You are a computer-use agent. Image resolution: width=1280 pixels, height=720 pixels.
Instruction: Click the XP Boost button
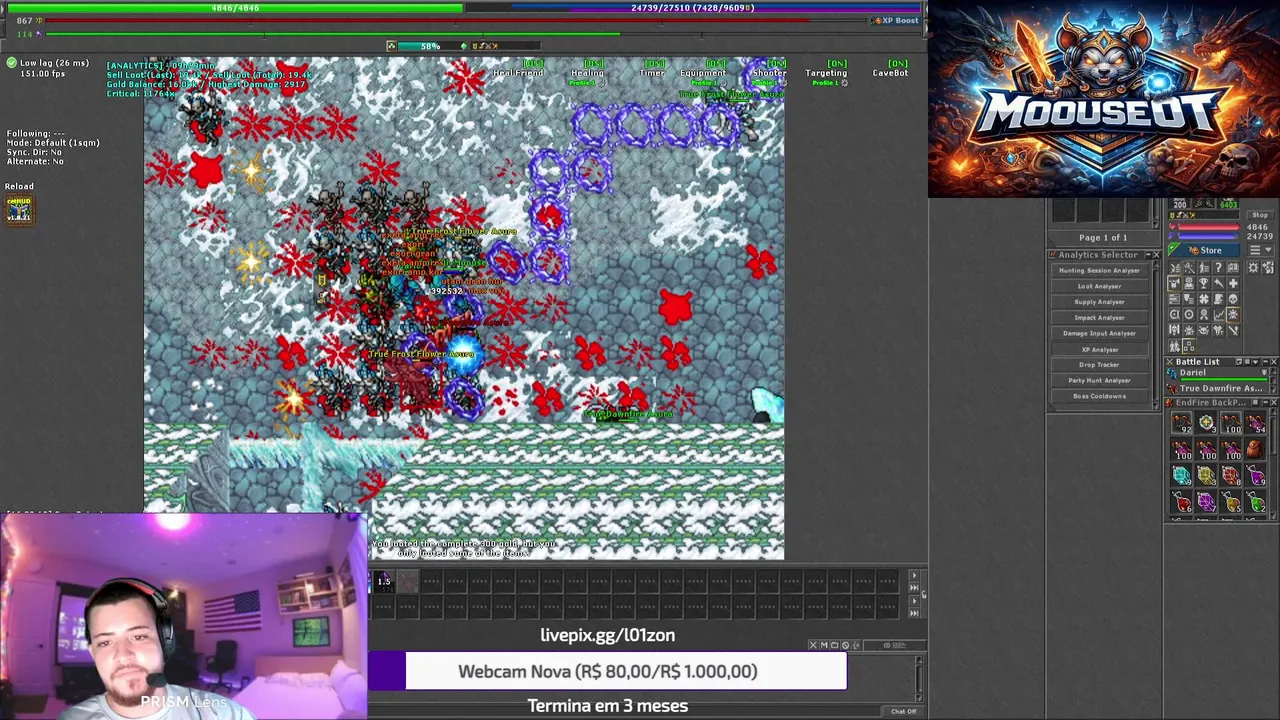pos(894,20)
